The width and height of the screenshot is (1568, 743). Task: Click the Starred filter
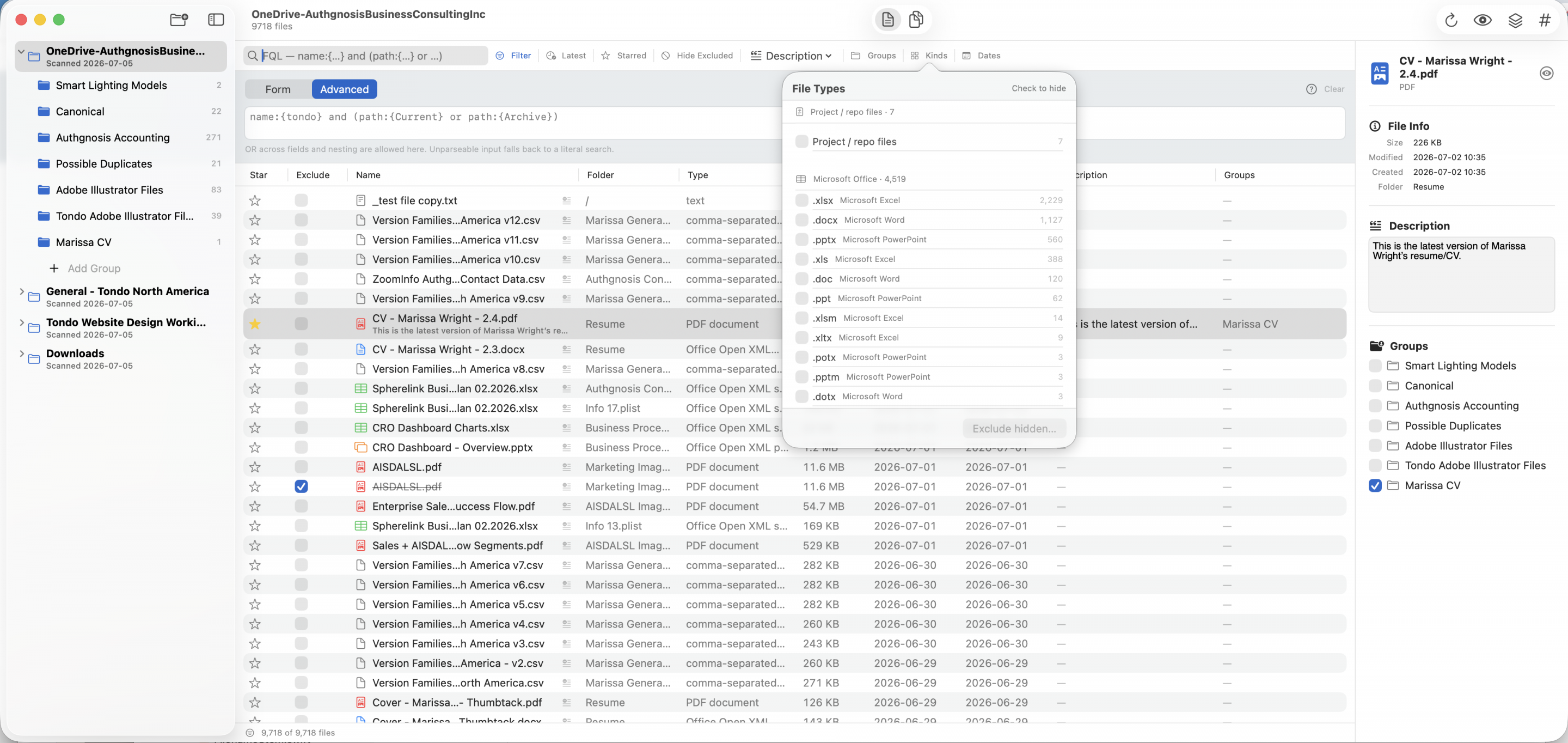coord(624,56)
